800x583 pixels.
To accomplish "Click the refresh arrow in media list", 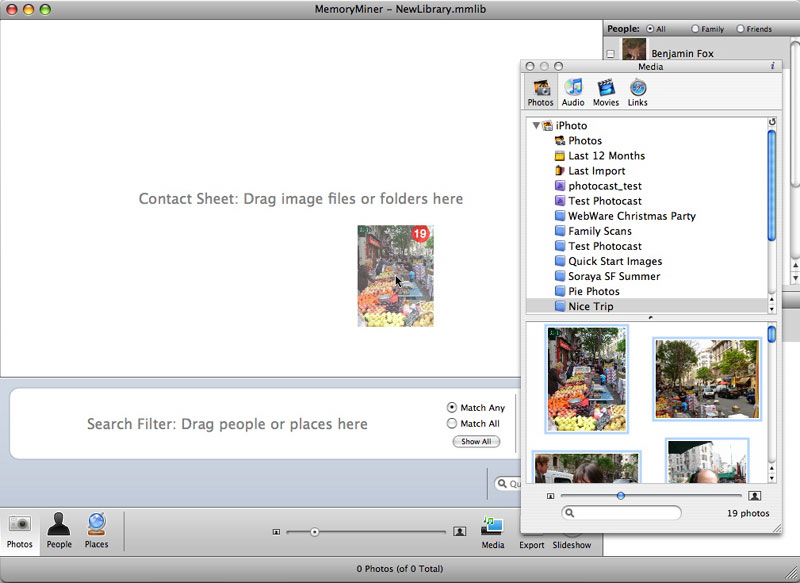I will click(x=771, y=122).
